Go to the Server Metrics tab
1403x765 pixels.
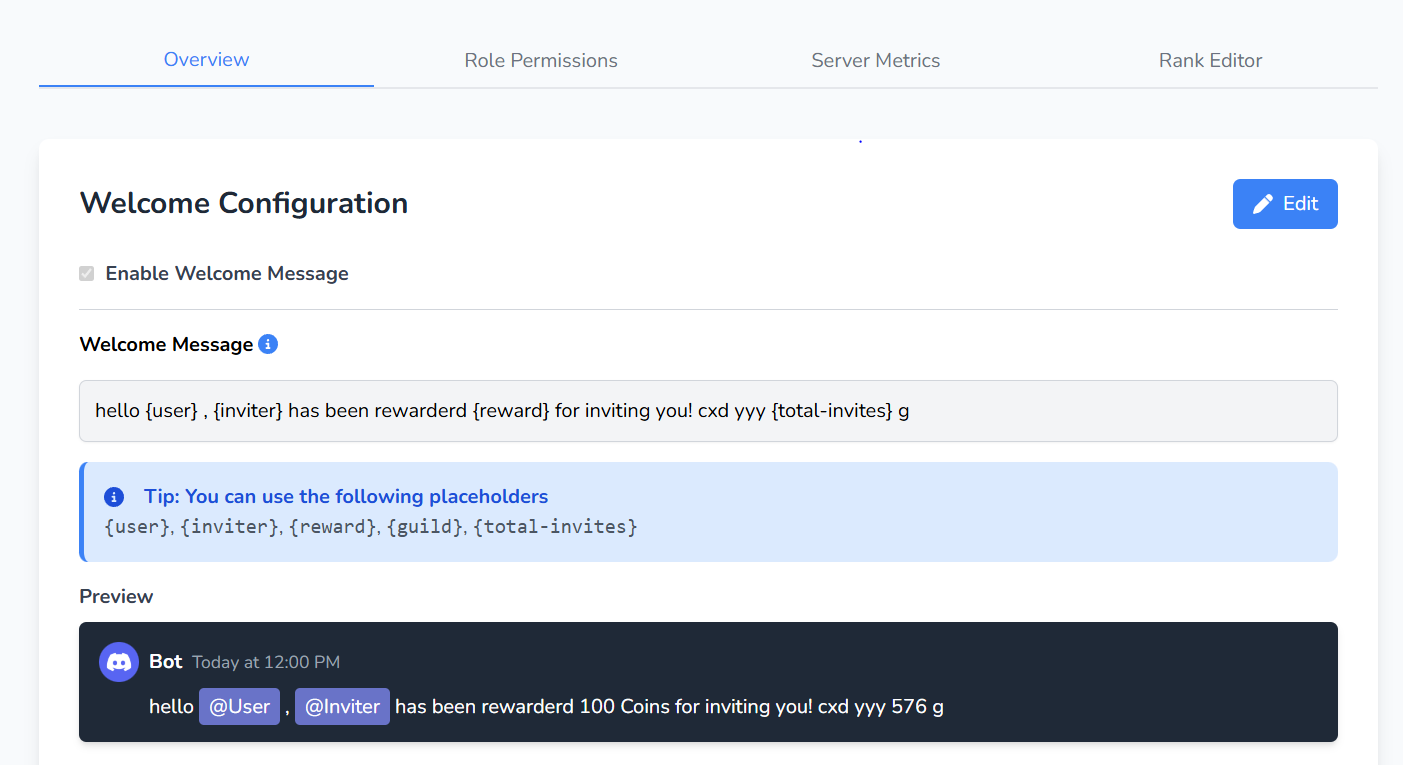[x=876, y=61]
